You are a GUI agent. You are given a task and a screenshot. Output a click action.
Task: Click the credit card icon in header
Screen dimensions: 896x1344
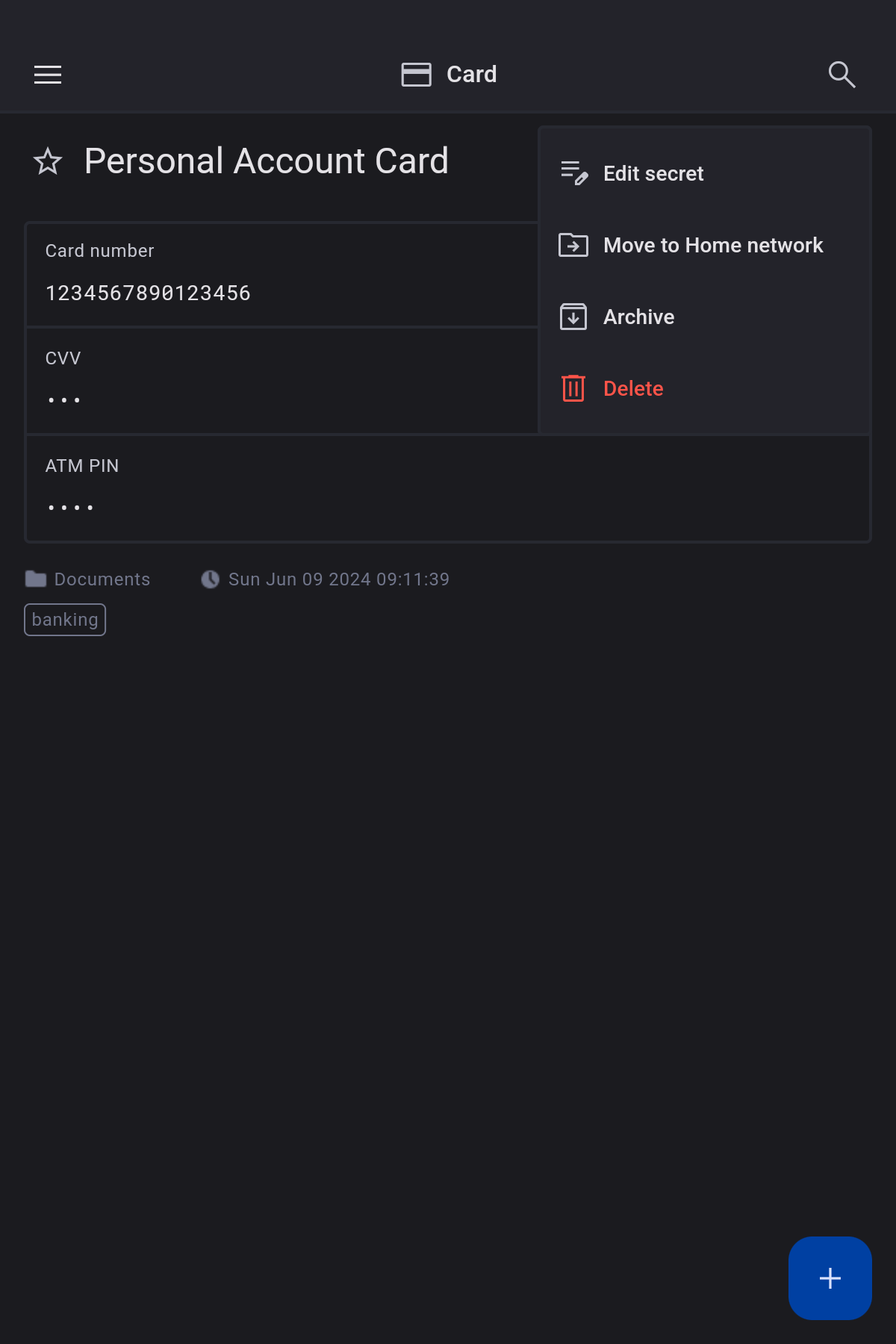(x=416, y=75)
